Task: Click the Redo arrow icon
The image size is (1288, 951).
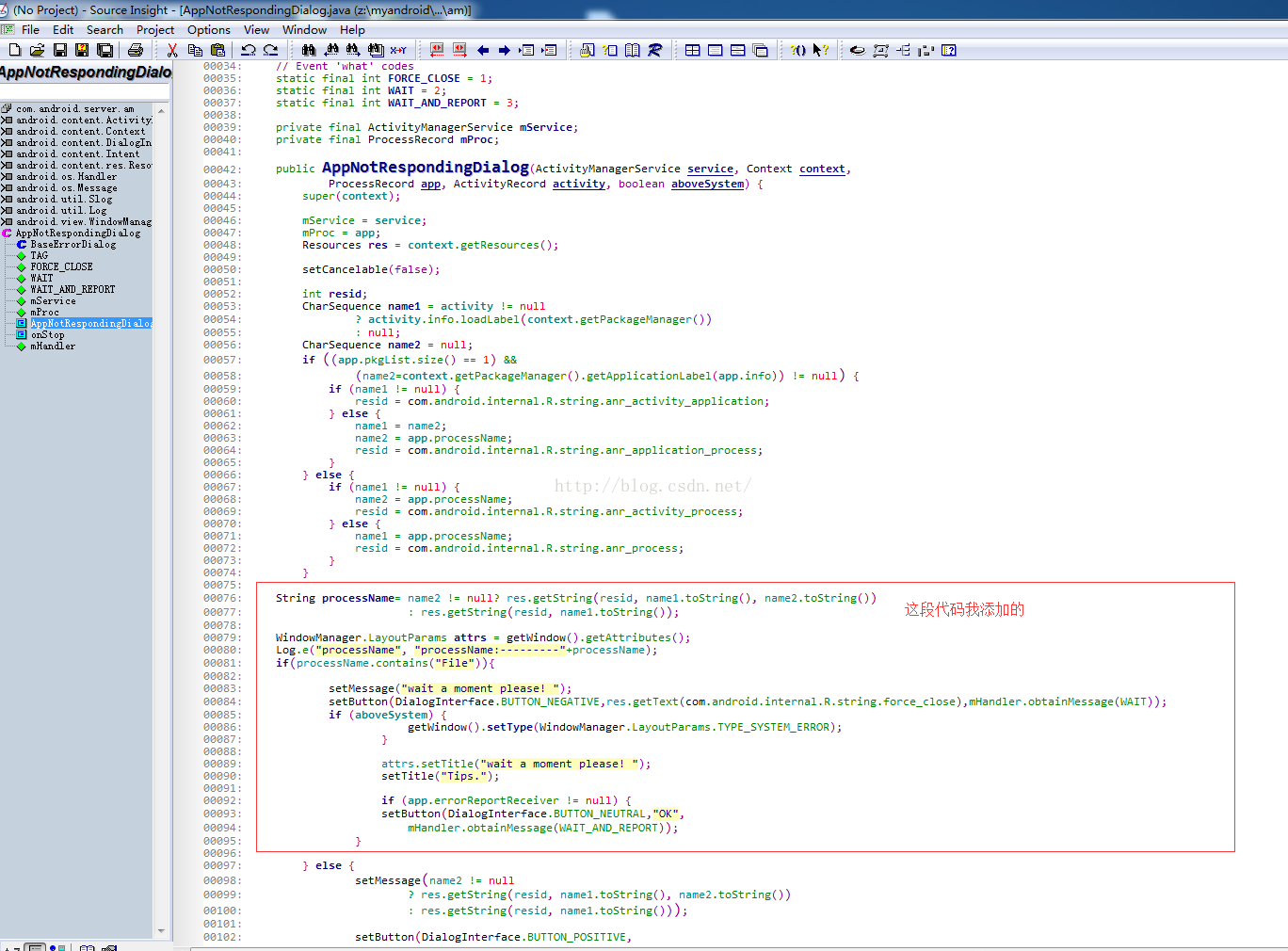Action: point(271,50)
